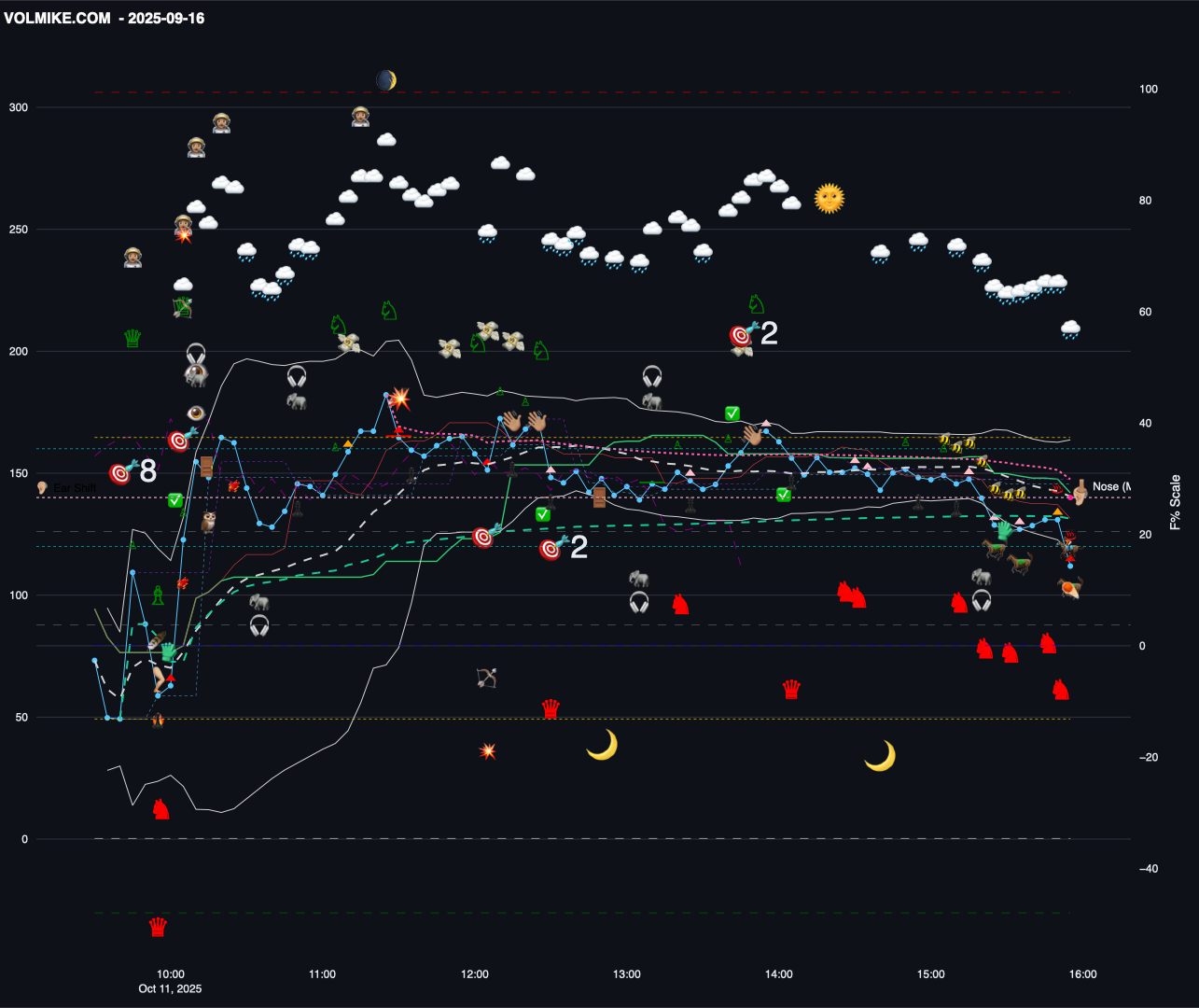Click the green check mark near 14:00
The width and height of the screenshot is (1199, 1008).
(x=784, y=495)
